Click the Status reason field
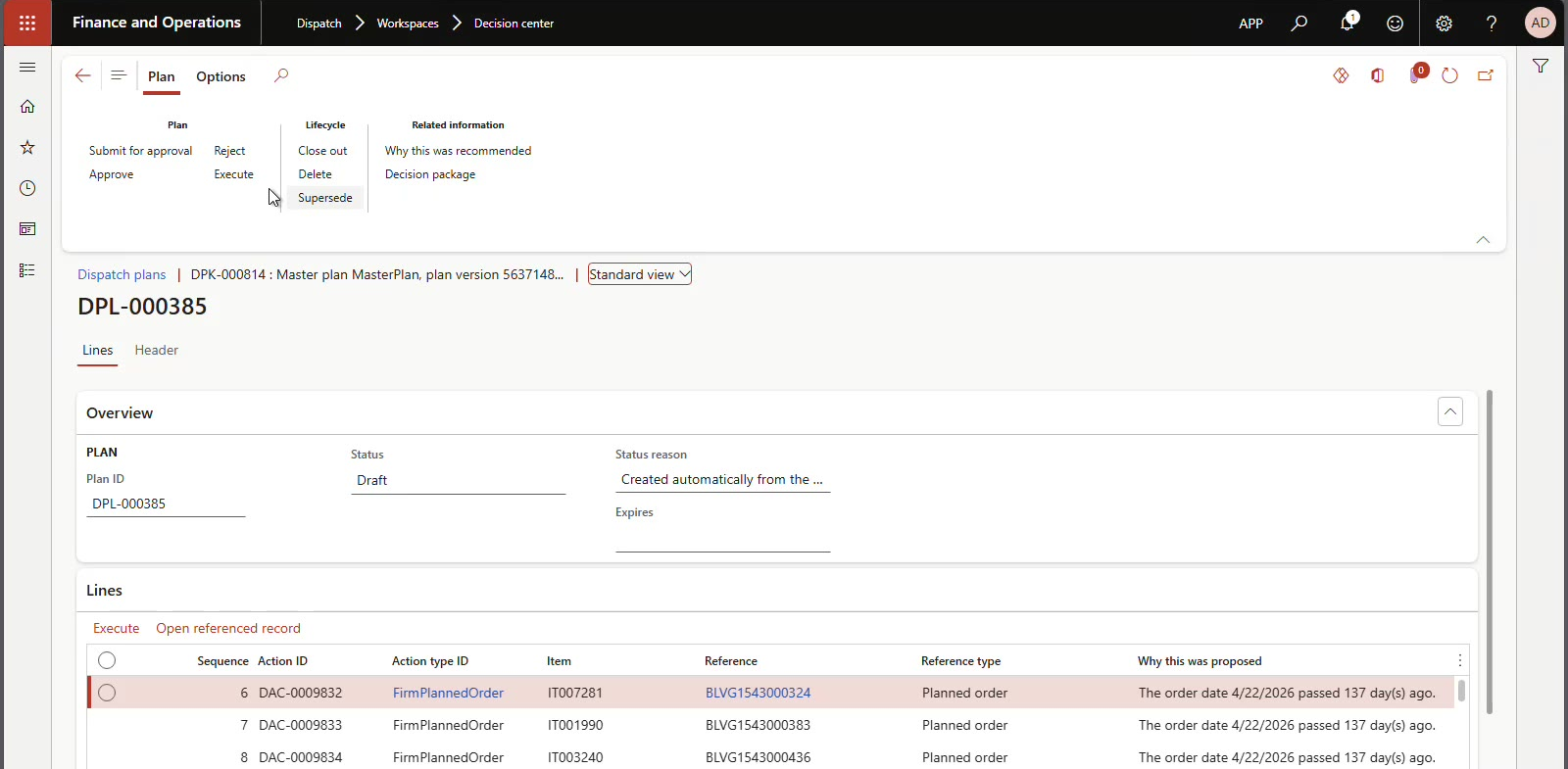 (722, 479)
